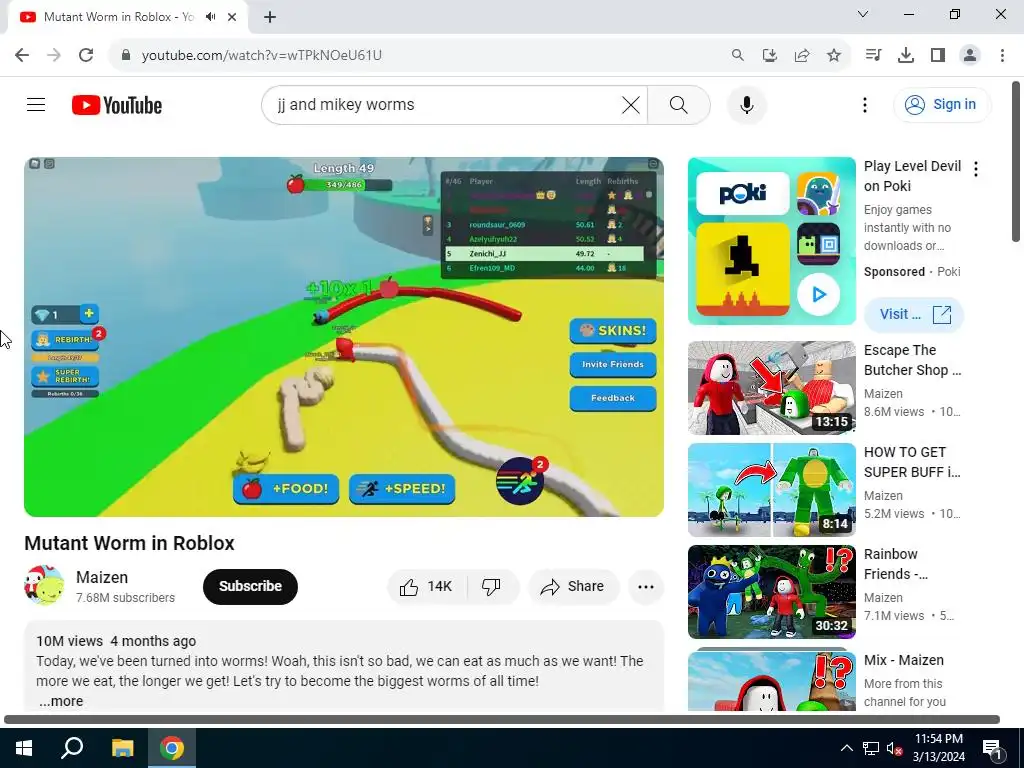Image resolution: width=1024 pixels, height=768 pixels.
Task: Subscribe to Maizen
Action: click(x=250, y=586)
